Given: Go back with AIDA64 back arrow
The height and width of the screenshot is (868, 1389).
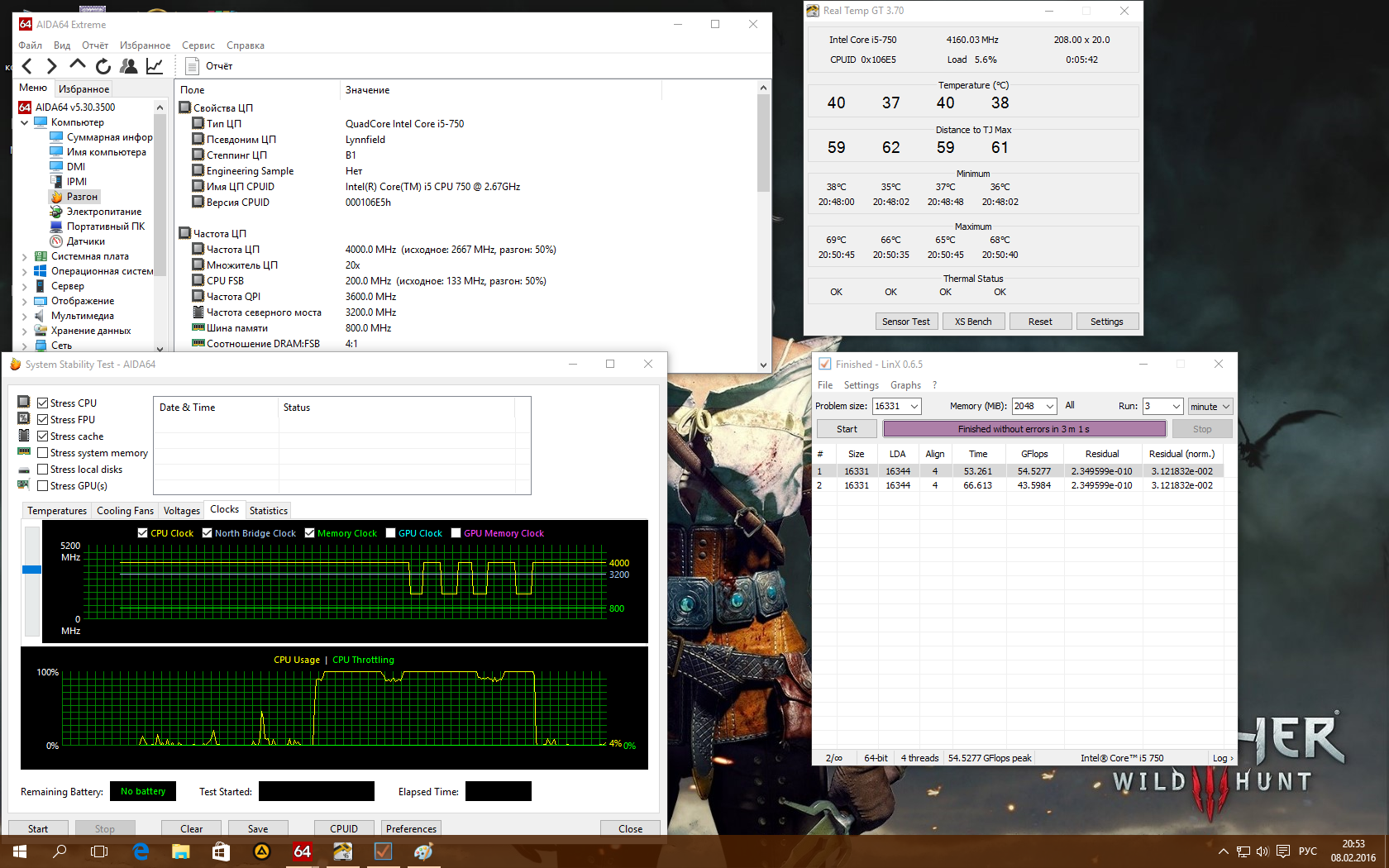Looking at the screenshot, I should (27, 66).
